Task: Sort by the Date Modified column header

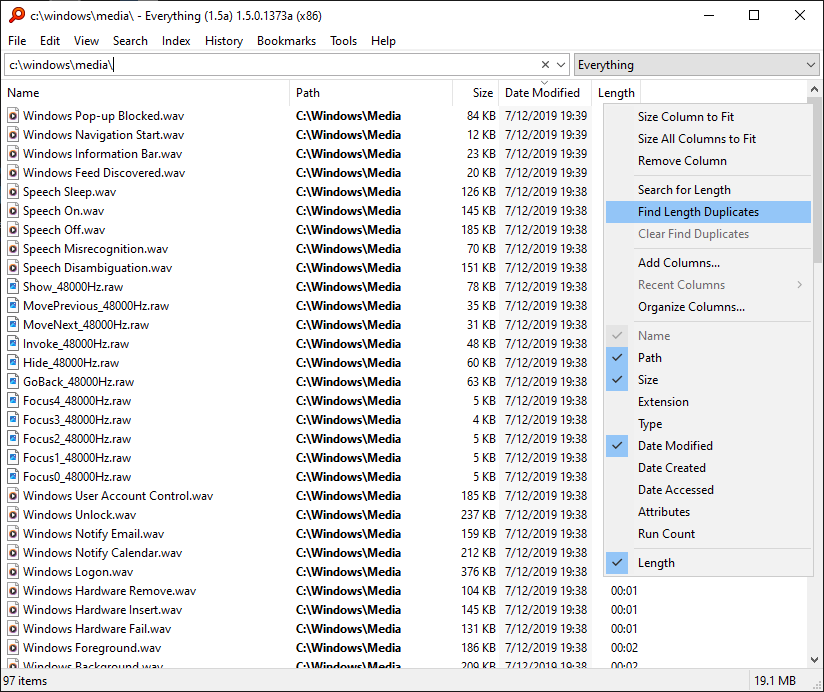Action: (545, 93)
